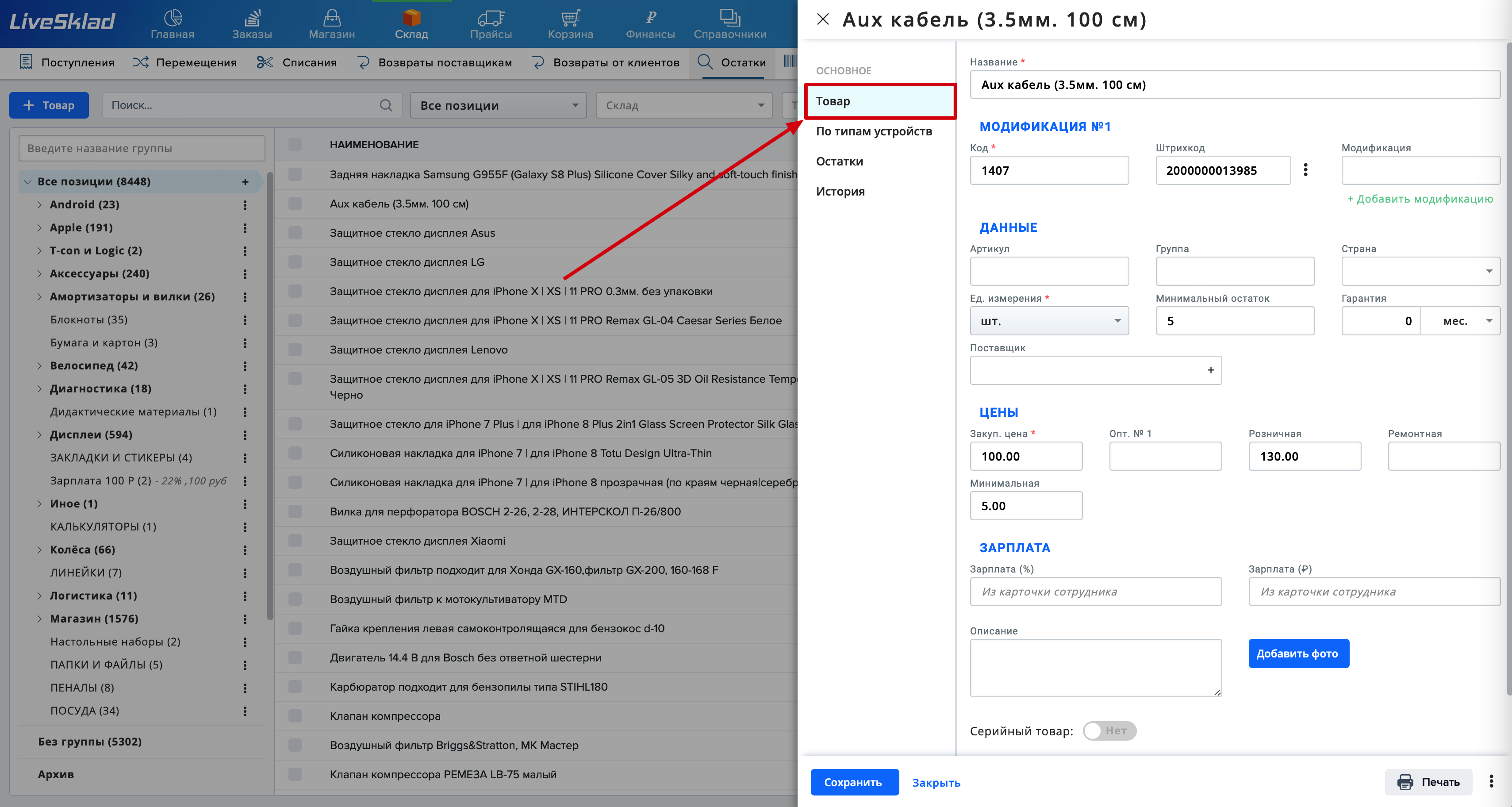Click the group tree vertical scrollbar
The width and height of the screenshot is (1512, 807).
[x=270, y=396]
